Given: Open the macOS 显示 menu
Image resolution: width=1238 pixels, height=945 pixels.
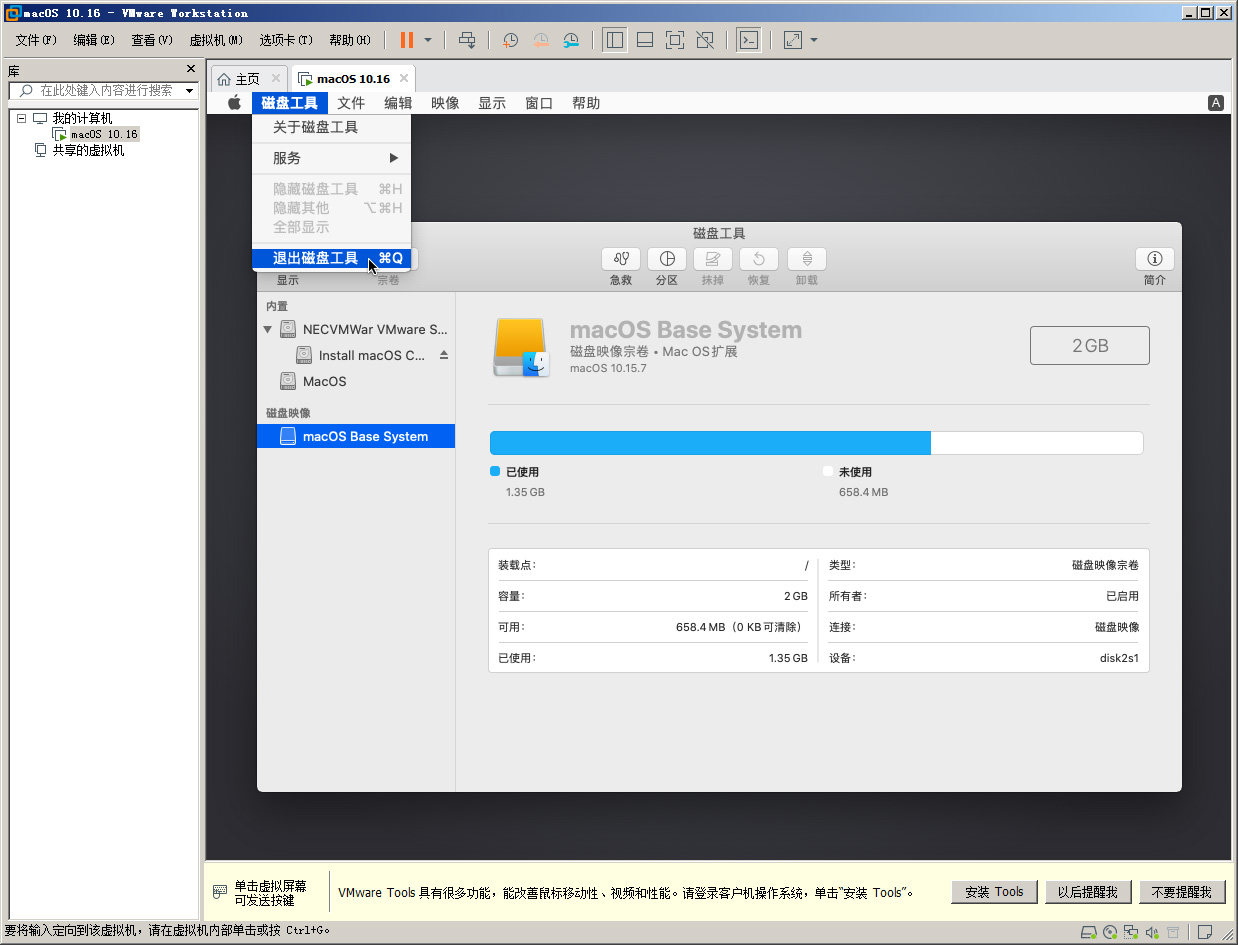Looking at the screenshot, I should pos(492,103).
